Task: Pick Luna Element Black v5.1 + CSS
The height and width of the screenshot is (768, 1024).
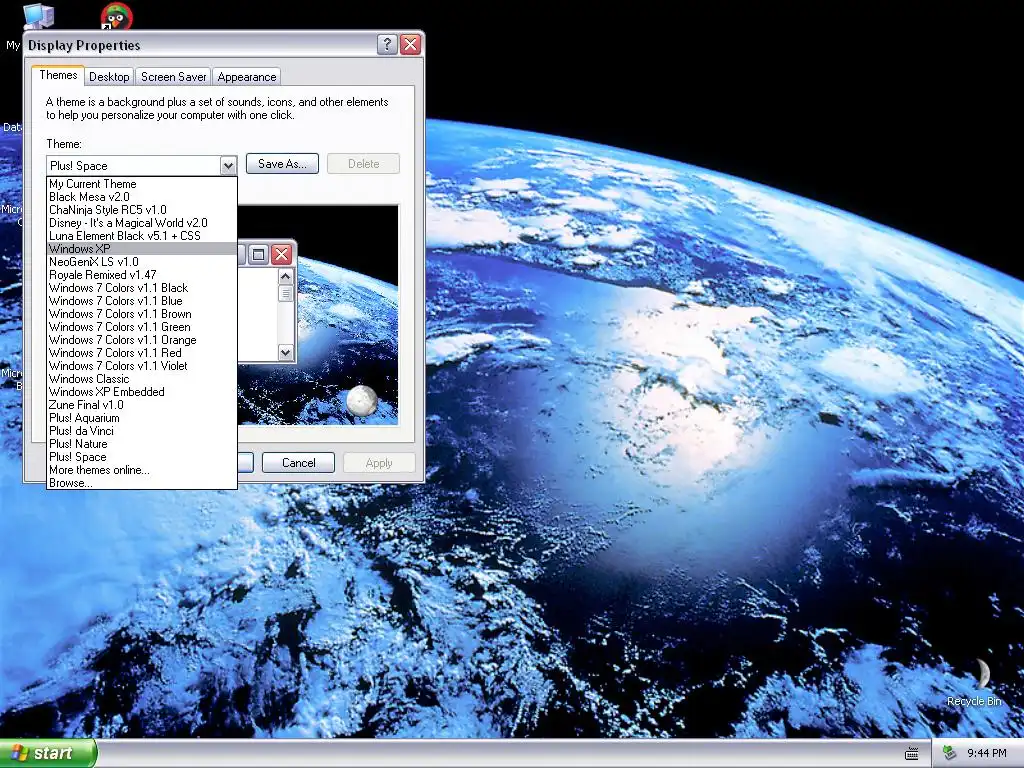Action: (142, 236)
